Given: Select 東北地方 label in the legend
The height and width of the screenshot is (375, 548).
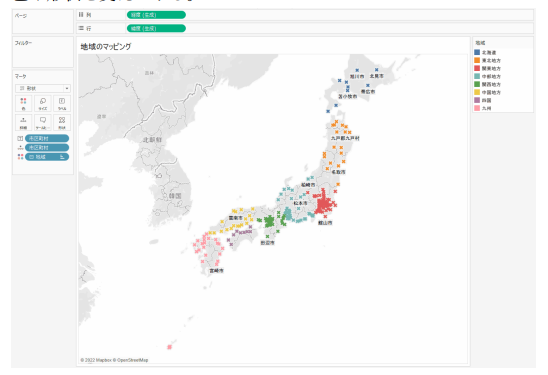Looking at the screenshot, I should tap(491, 60).
